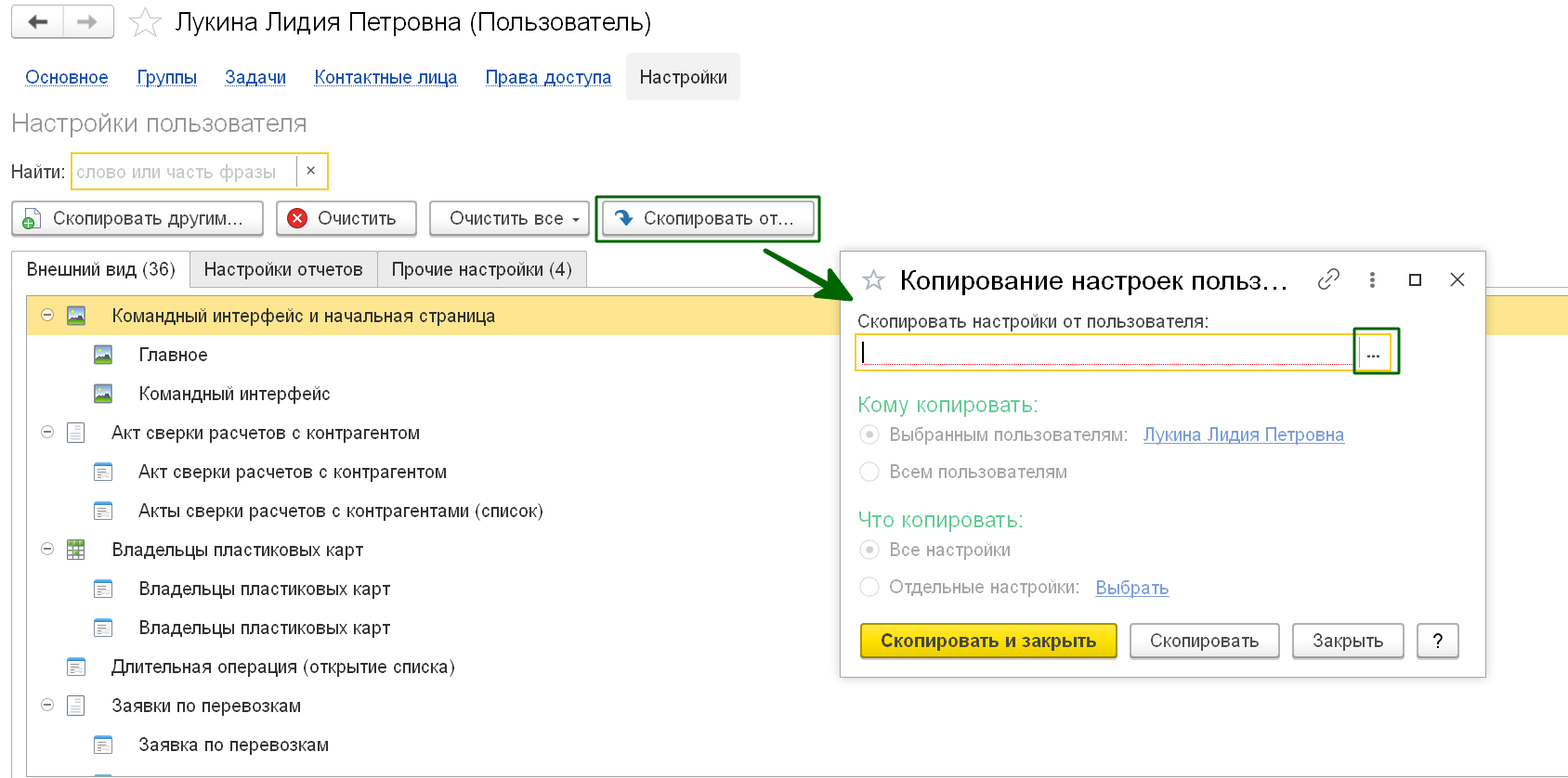Click the Выбрать link for separate settings
Screen dimensions: 1568x778
1132,588
